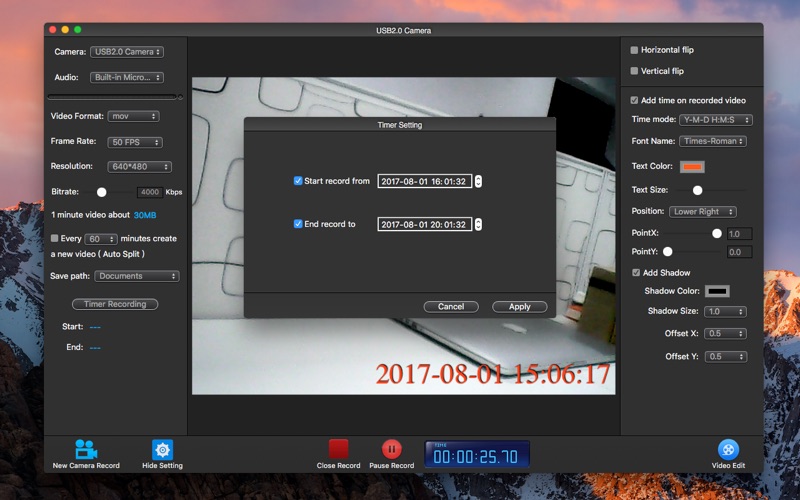800x500 pixels.
Task: Open the Offset Y dropdown
Action: pyautogui.click(x=726, y=357)
